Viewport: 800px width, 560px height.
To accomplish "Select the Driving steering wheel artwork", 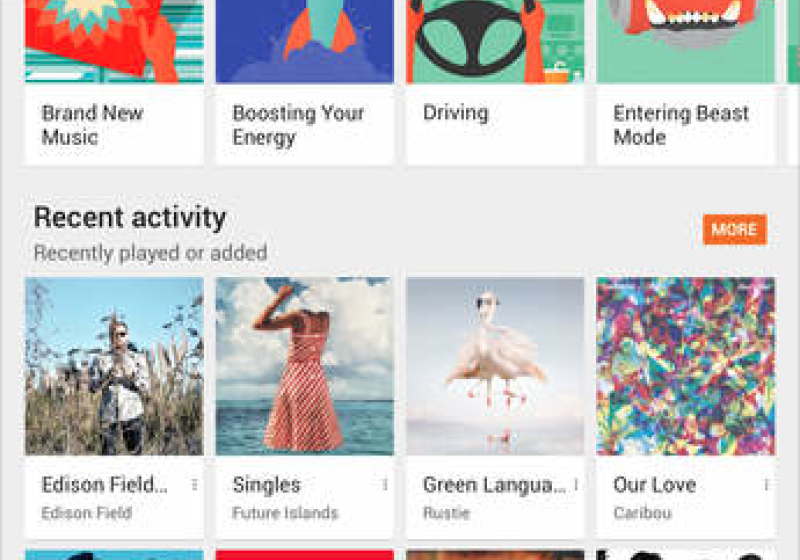I will pyautogui.click(x=495, y=42).
